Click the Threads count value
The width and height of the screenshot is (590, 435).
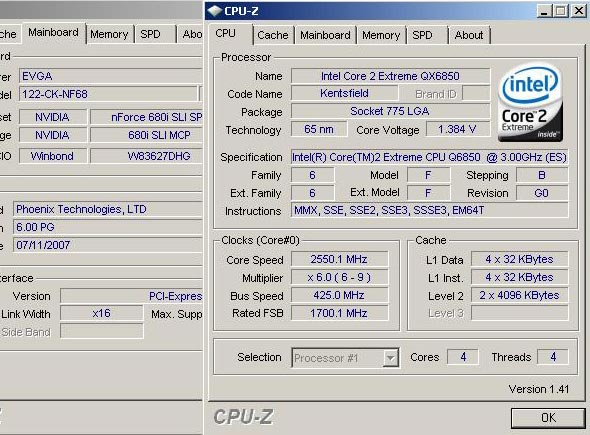pos(553,357)
